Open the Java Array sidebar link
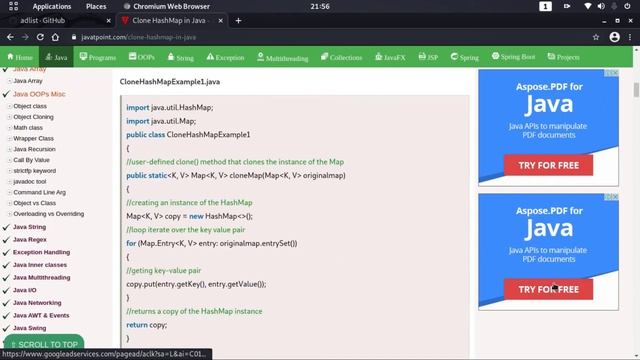Viewport: 640px width, 360px height. click(28, 81)
